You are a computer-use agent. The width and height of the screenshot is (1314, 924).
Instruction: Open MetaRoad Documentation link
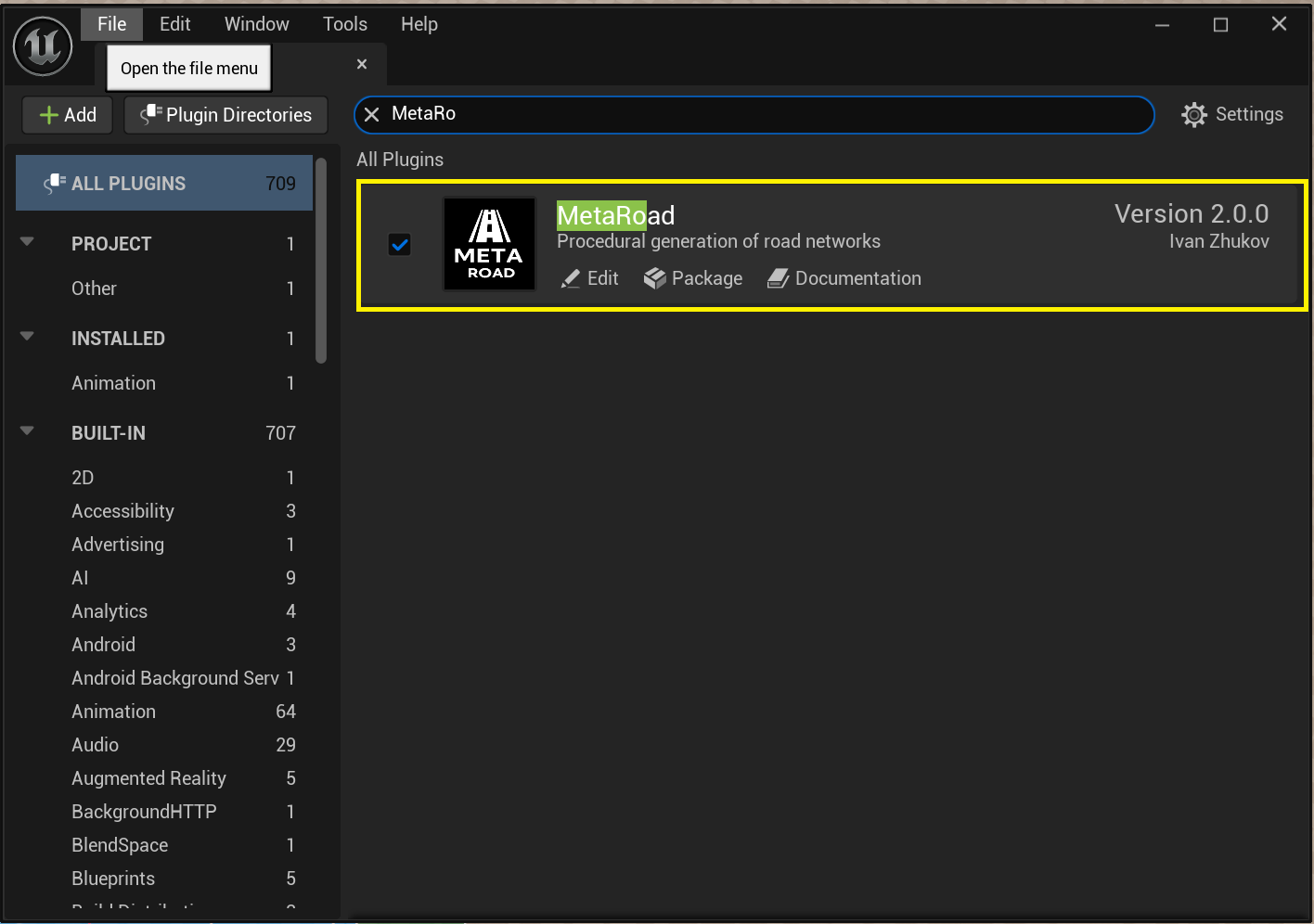click(x=844, y=279)
